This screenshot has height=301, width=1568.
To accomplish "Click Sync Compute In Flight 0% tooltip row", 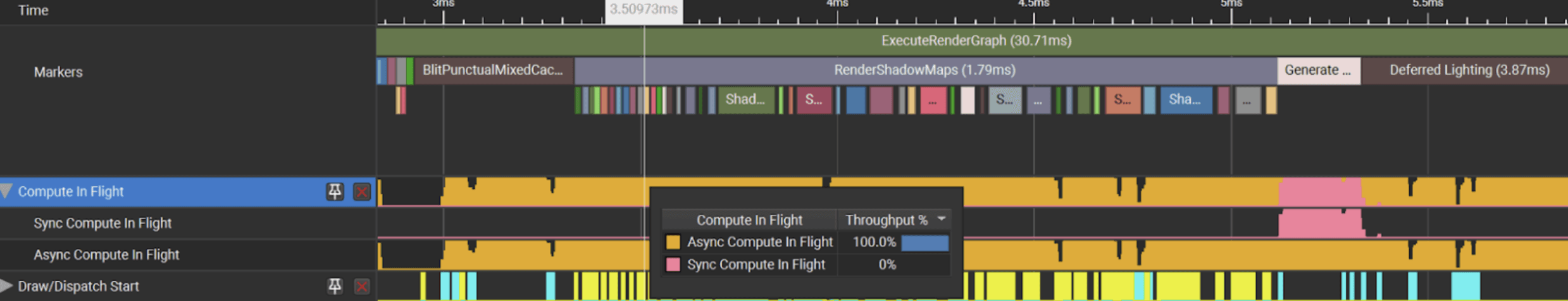I will tap(806, 265).
